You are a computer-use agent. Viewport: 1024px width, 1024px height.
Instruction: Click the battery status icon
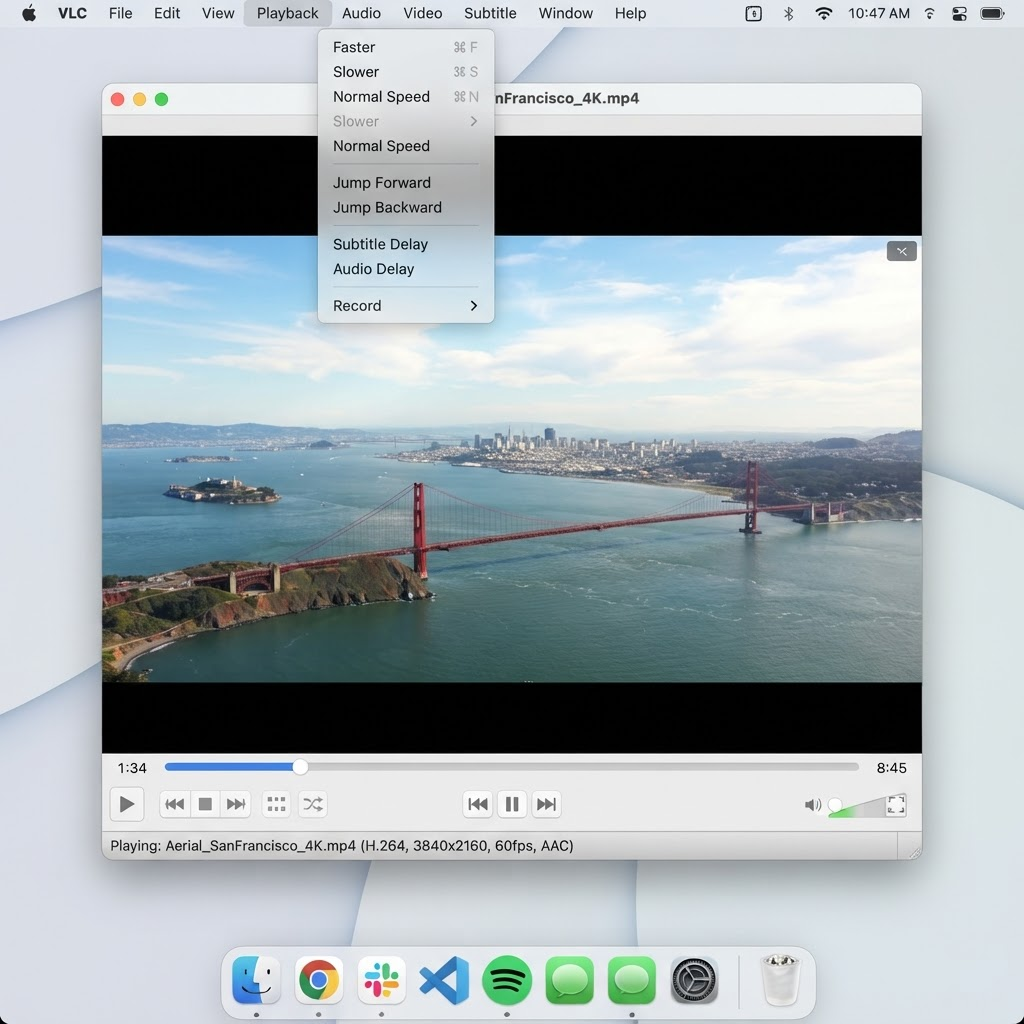click(x=992, y=13)
